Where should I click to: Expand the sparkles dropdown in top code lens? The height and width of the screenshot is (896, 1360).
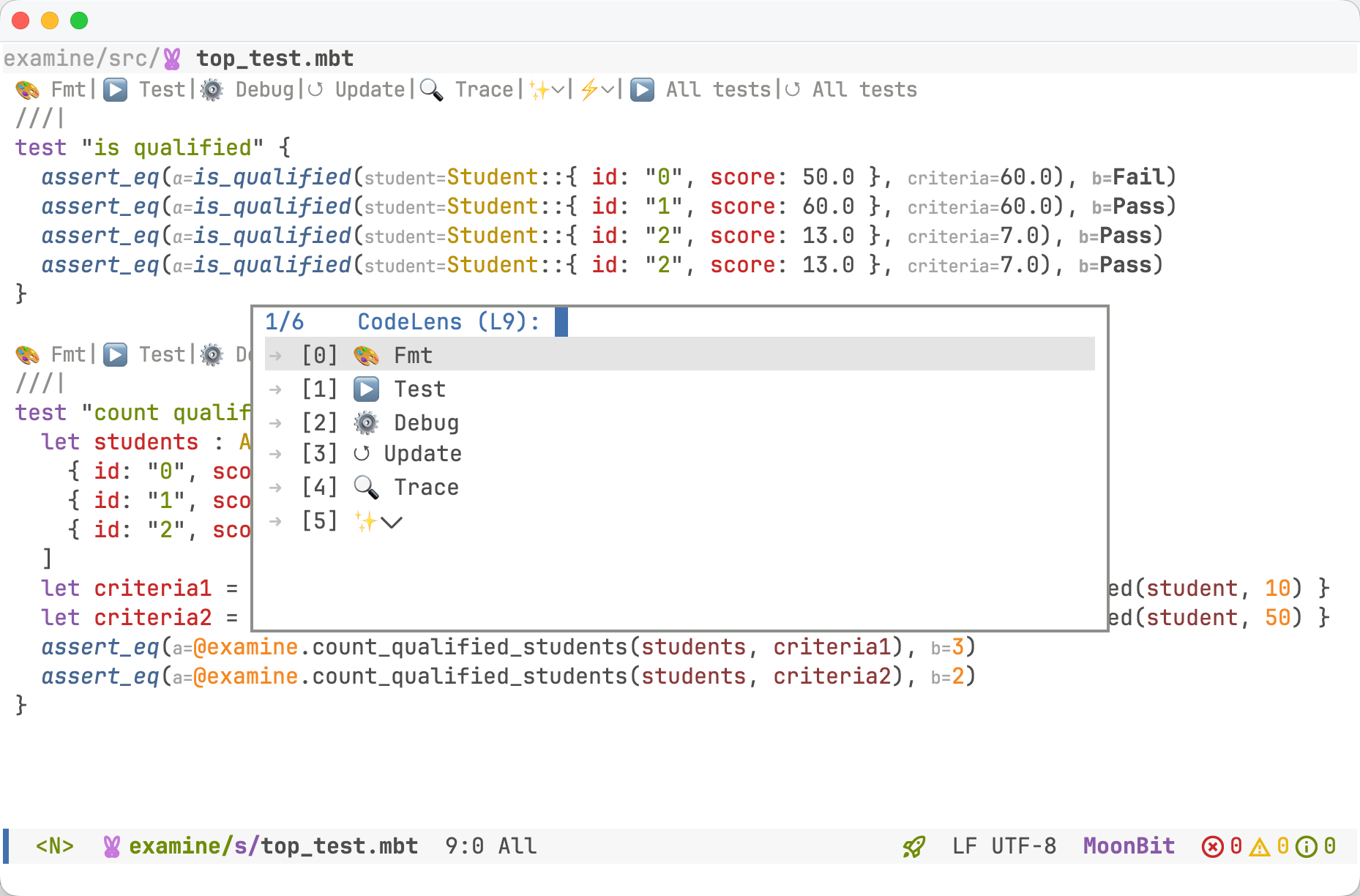(548, 90)
